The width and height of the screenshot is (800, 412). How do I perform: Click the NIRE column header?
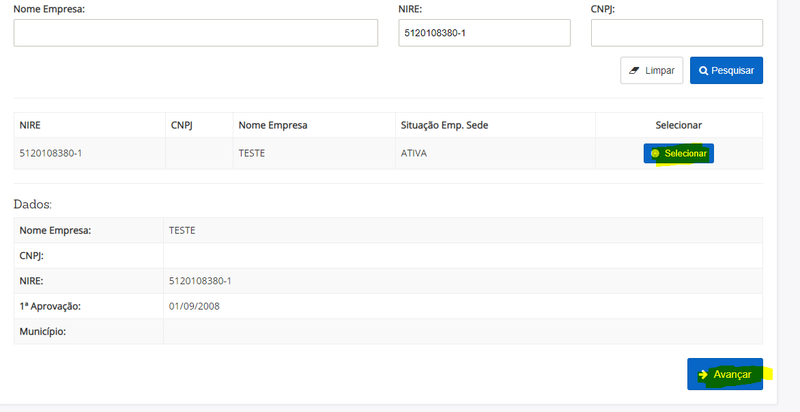pyautogui.click(x=30, y=125)
